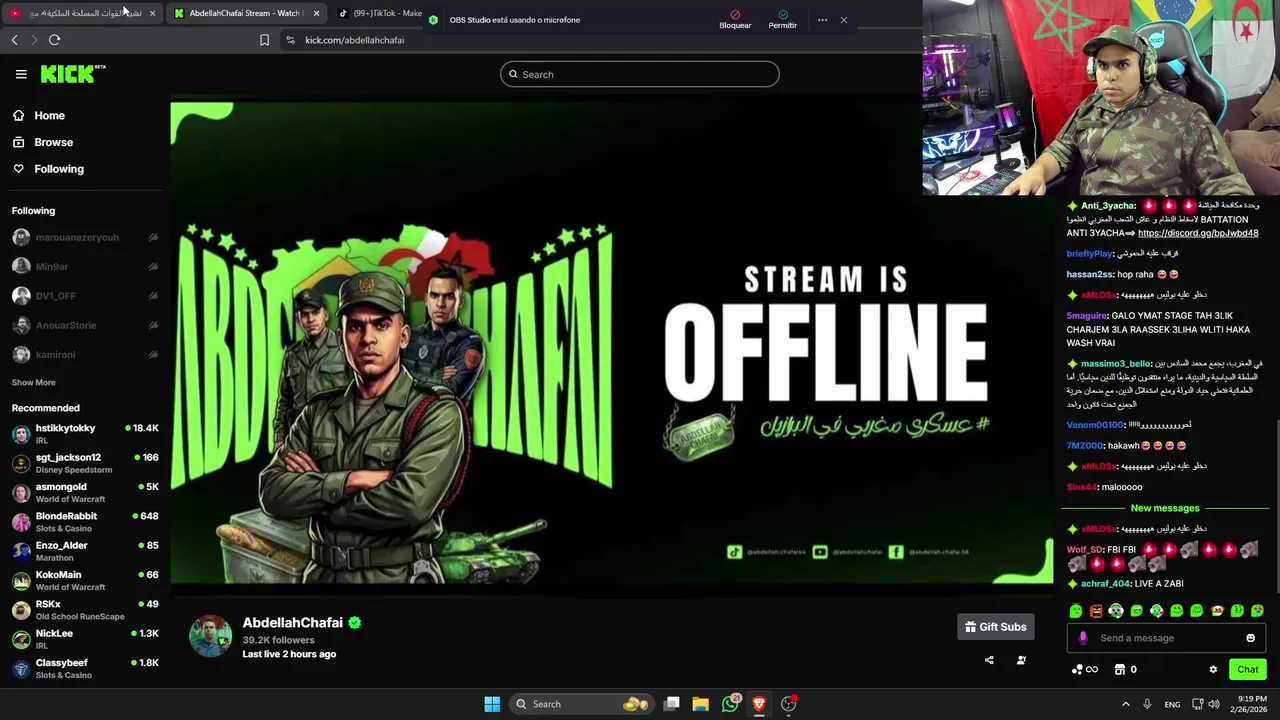Click Windows taskbar Search box
The width and height of the screenshot is (1280, 720).
point(582,704)
